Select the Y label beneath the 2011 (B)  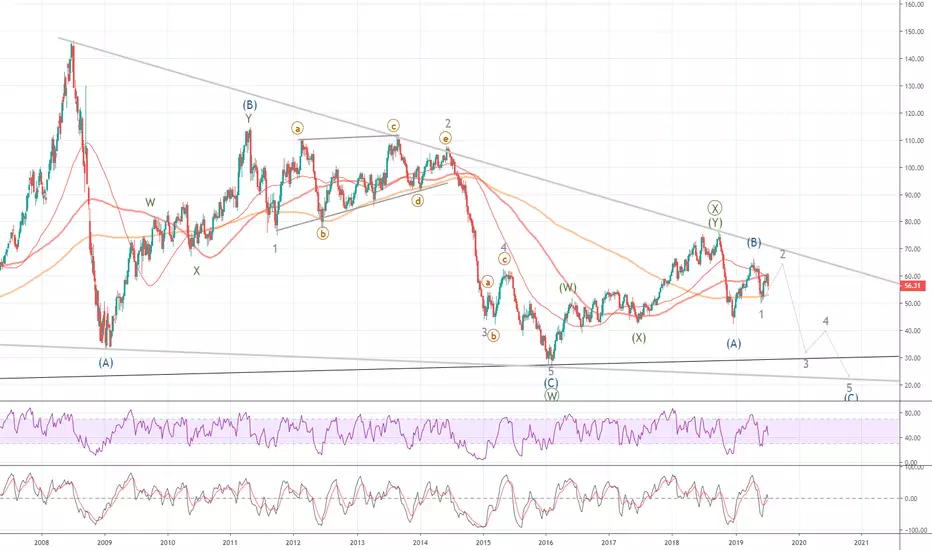pyautogui.click(x=249, y=118)
